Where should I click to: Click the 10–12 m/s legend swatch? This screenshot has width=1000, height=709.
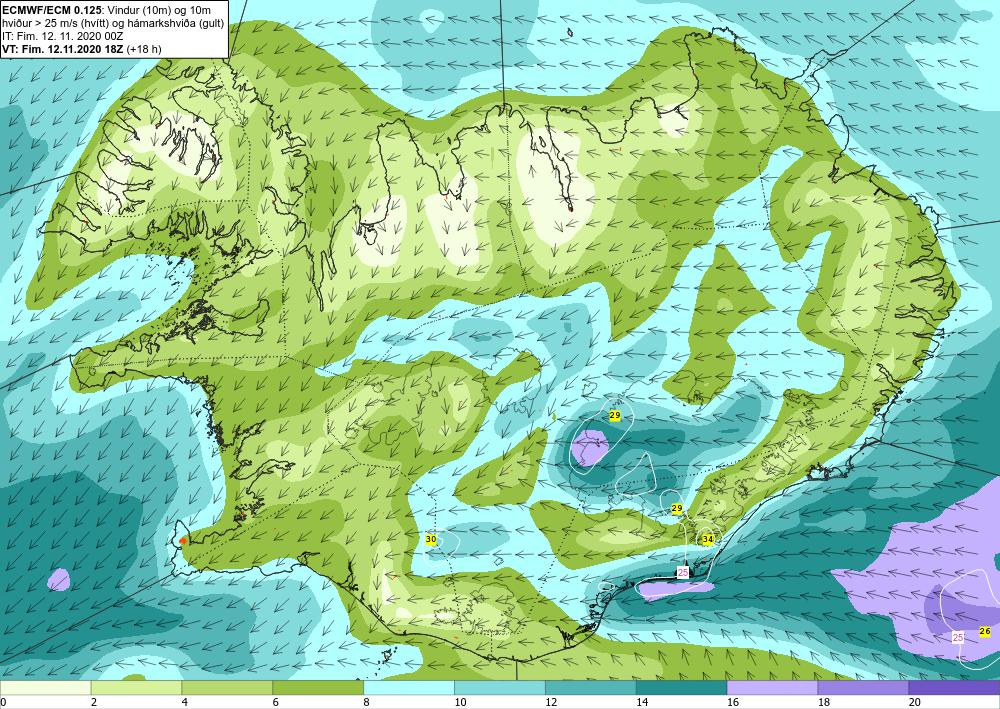(499, 687)
